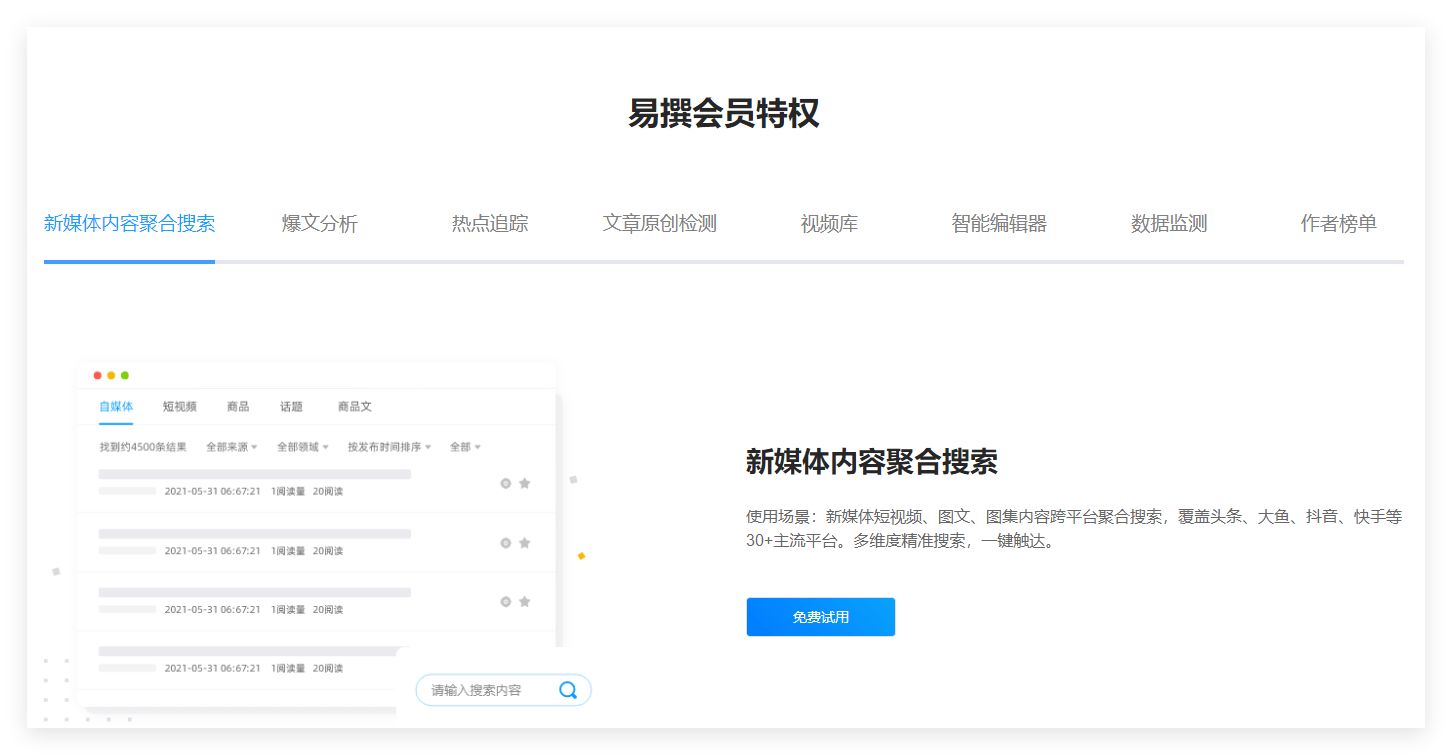Choose the 商品 tab in the preview

[x=238, y=406]
